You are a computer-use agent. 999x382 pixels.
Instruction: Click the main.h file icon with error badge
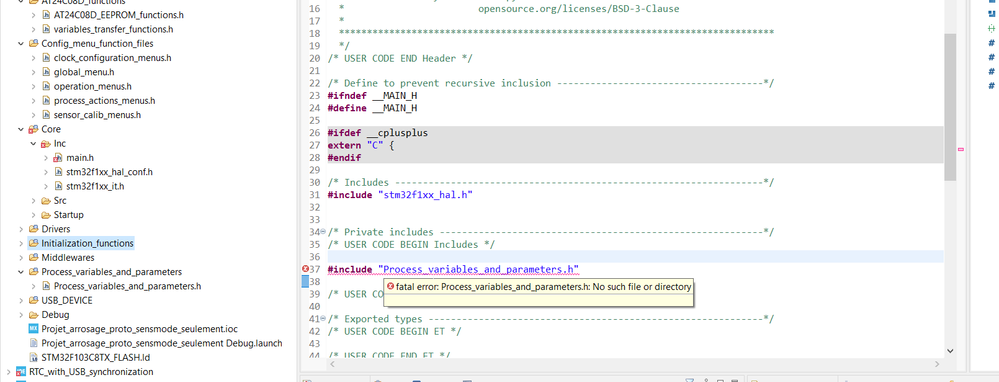coord(58,157)
